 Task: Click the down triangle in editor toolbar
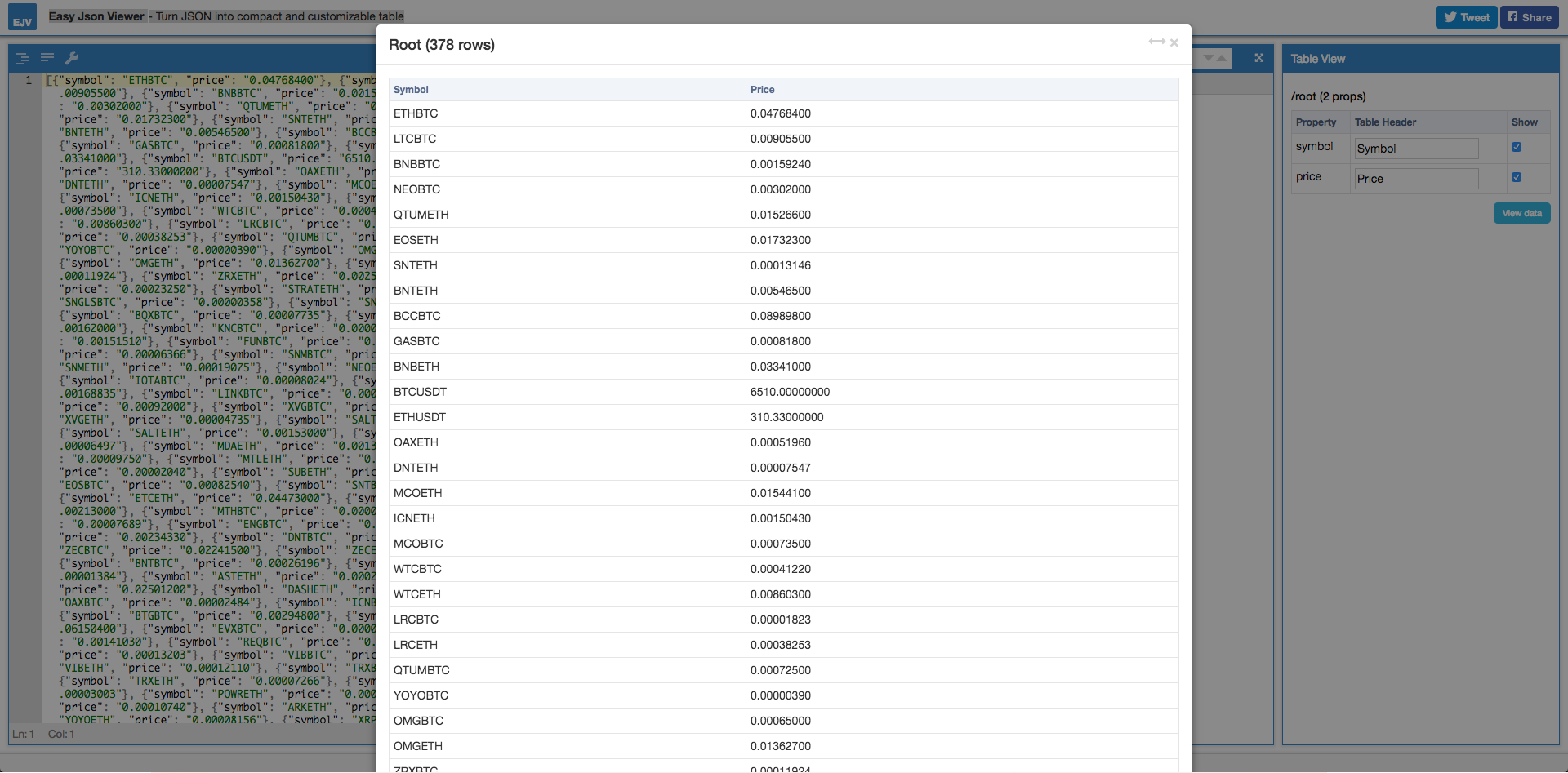tap(1209, 58)
